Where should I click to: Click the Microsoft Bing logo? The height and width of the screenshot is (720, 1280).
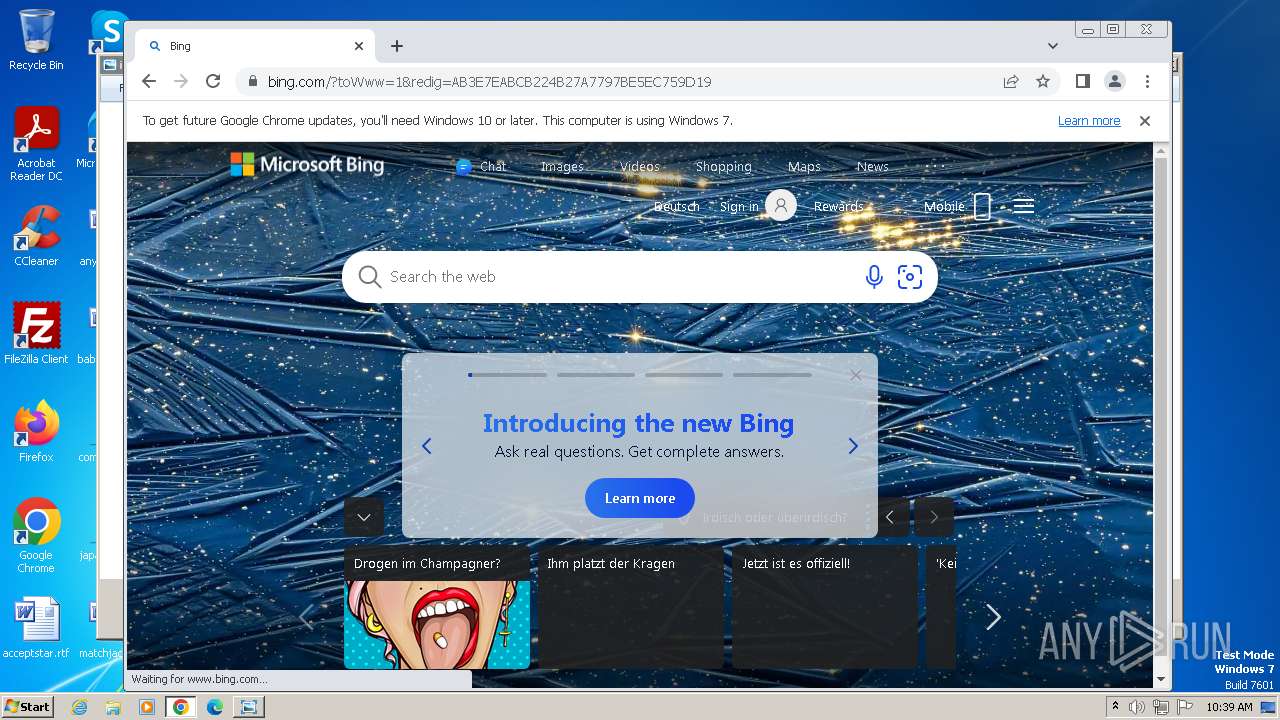[307, 164]
